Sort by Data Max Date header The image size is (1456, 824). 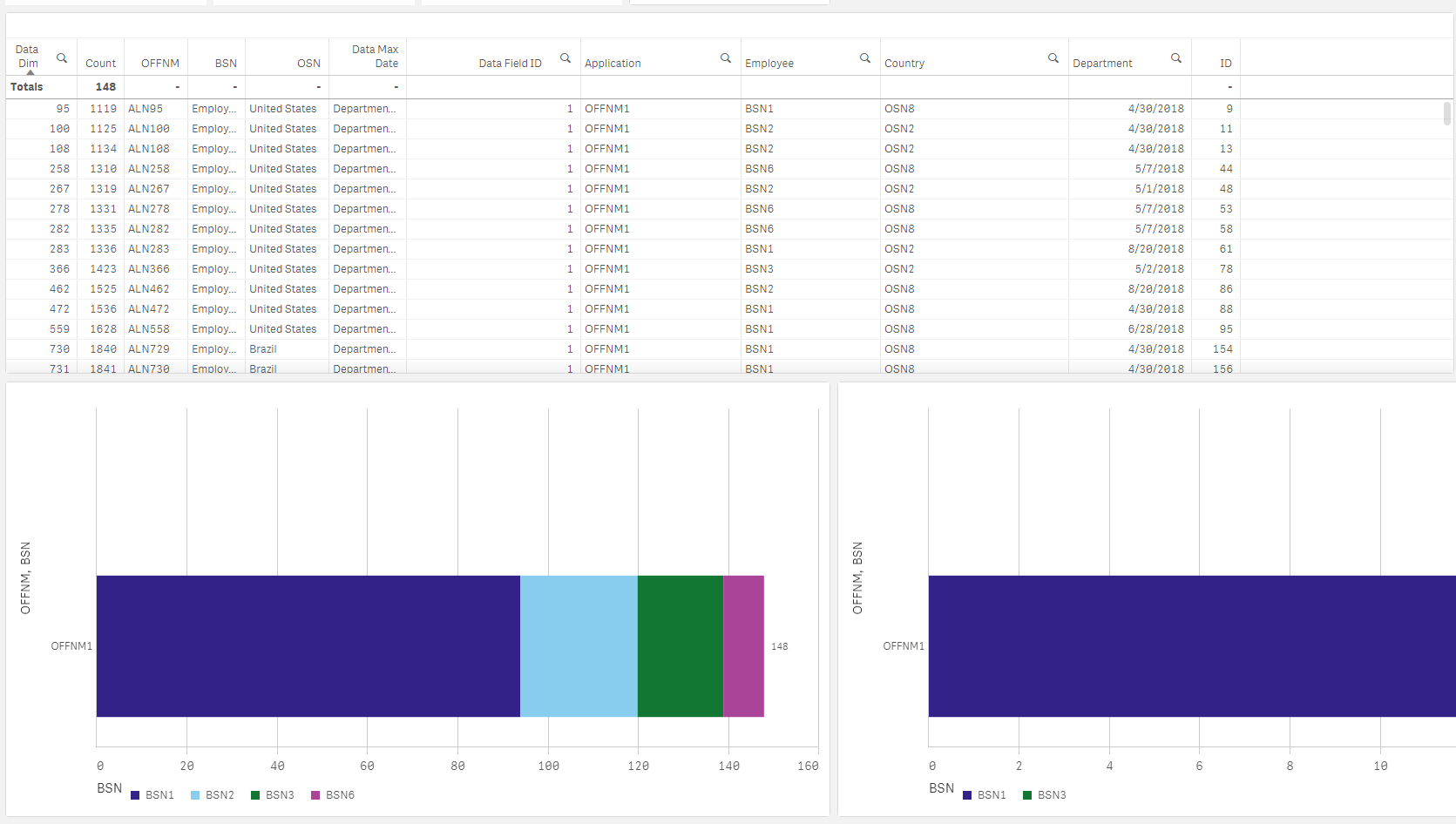[375, 57]
